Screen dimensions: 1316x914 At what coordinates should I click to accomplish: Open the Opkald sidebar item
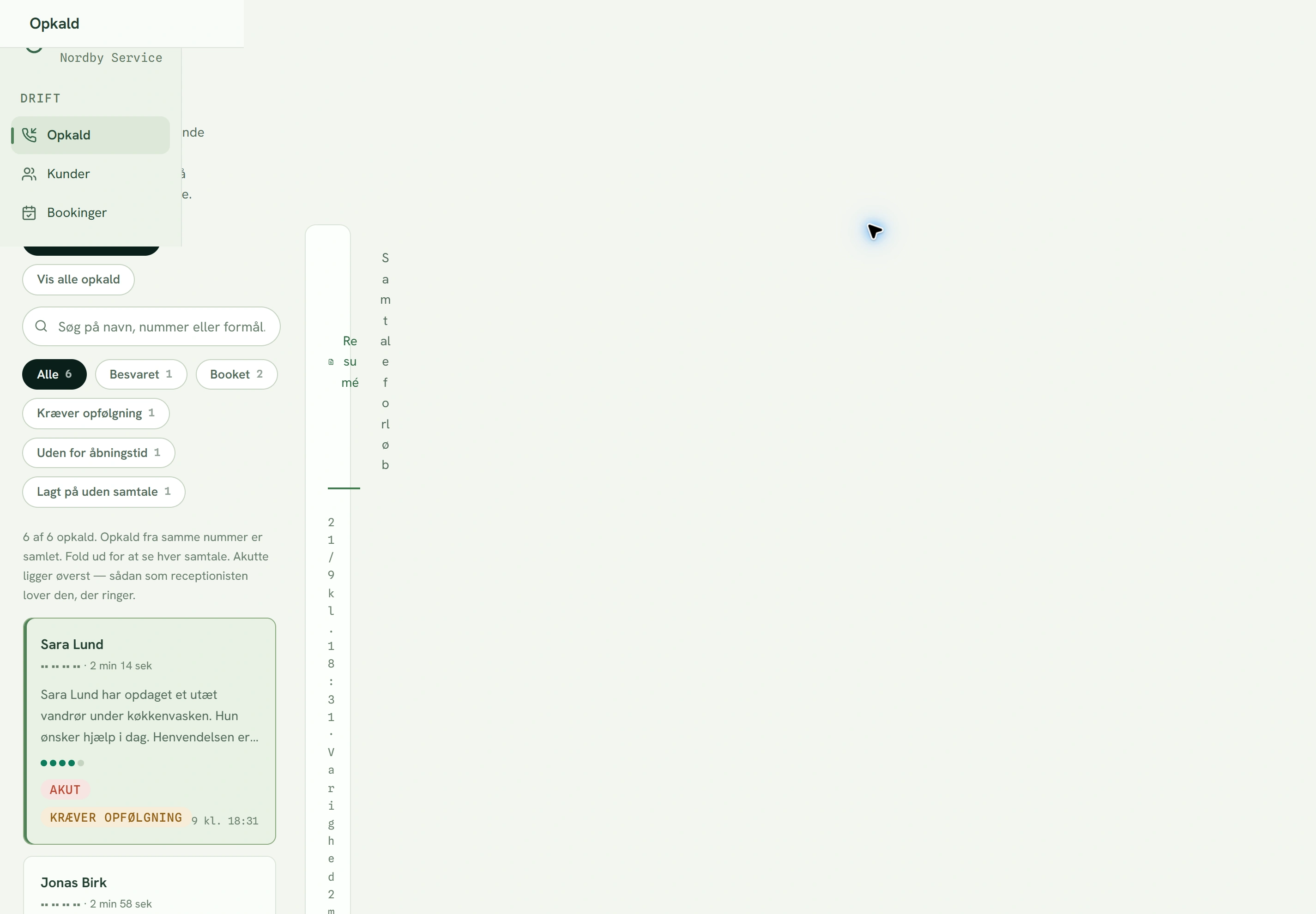point(91,135)
